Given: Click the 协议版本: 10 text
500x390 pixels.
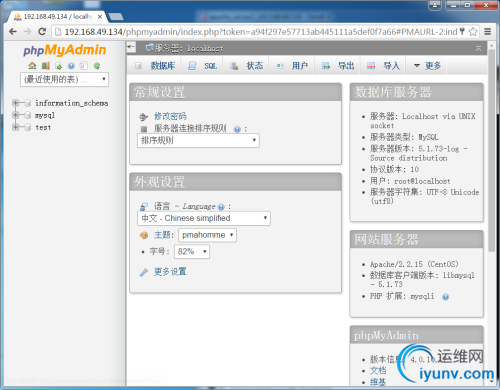Looking at the screenshot, I should (x=394, y=169).
